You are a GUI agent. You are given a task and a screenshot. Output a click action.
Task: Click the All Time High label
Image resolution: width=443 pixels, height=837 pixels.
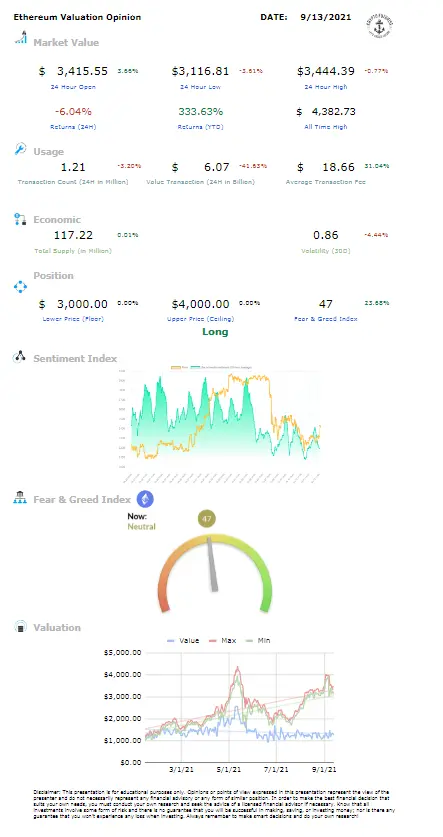point(326,127)
